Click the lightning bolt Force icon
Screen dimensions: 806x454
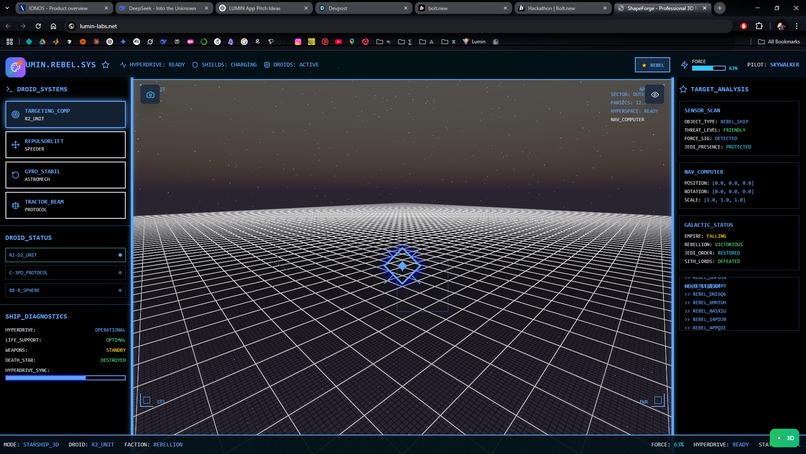[684, 65]
